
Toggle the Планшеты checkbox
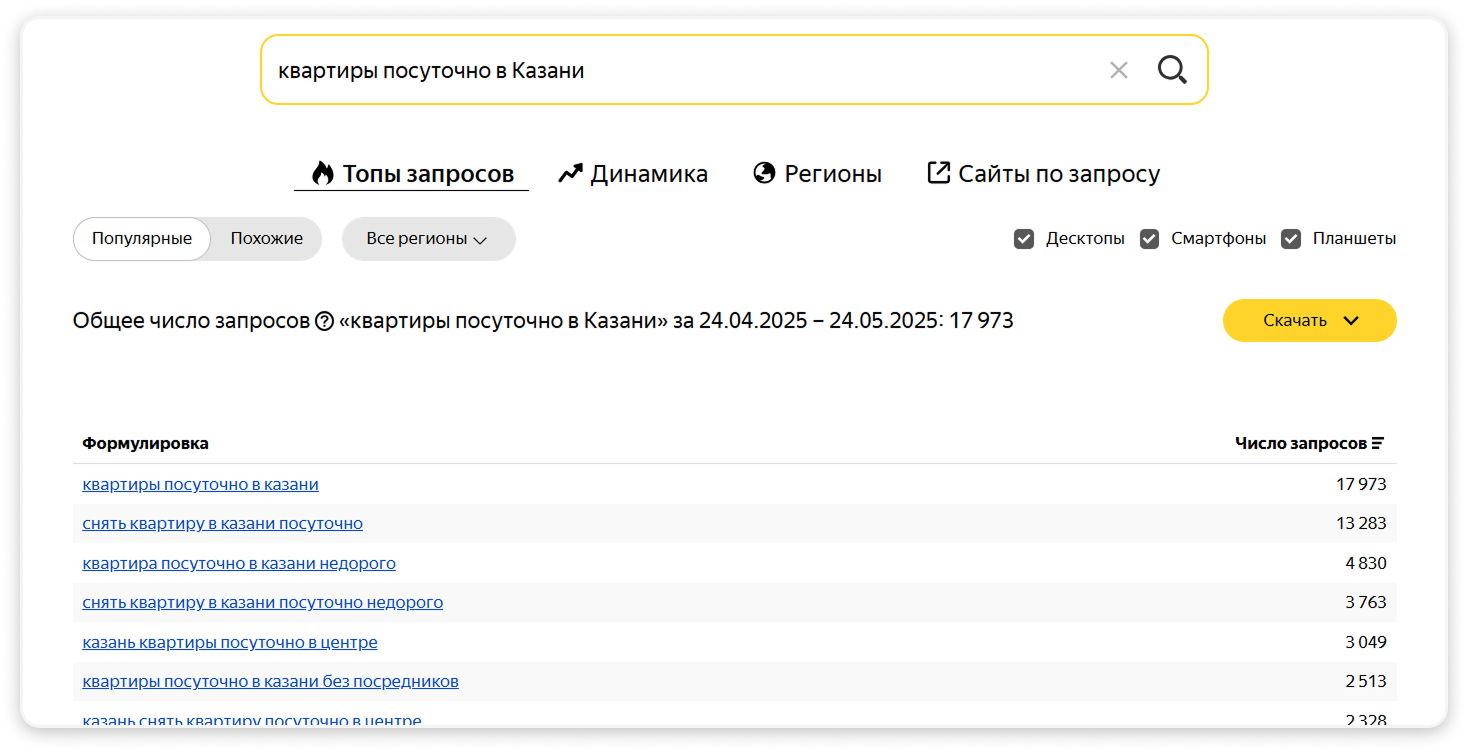(x=1290, y=238)
